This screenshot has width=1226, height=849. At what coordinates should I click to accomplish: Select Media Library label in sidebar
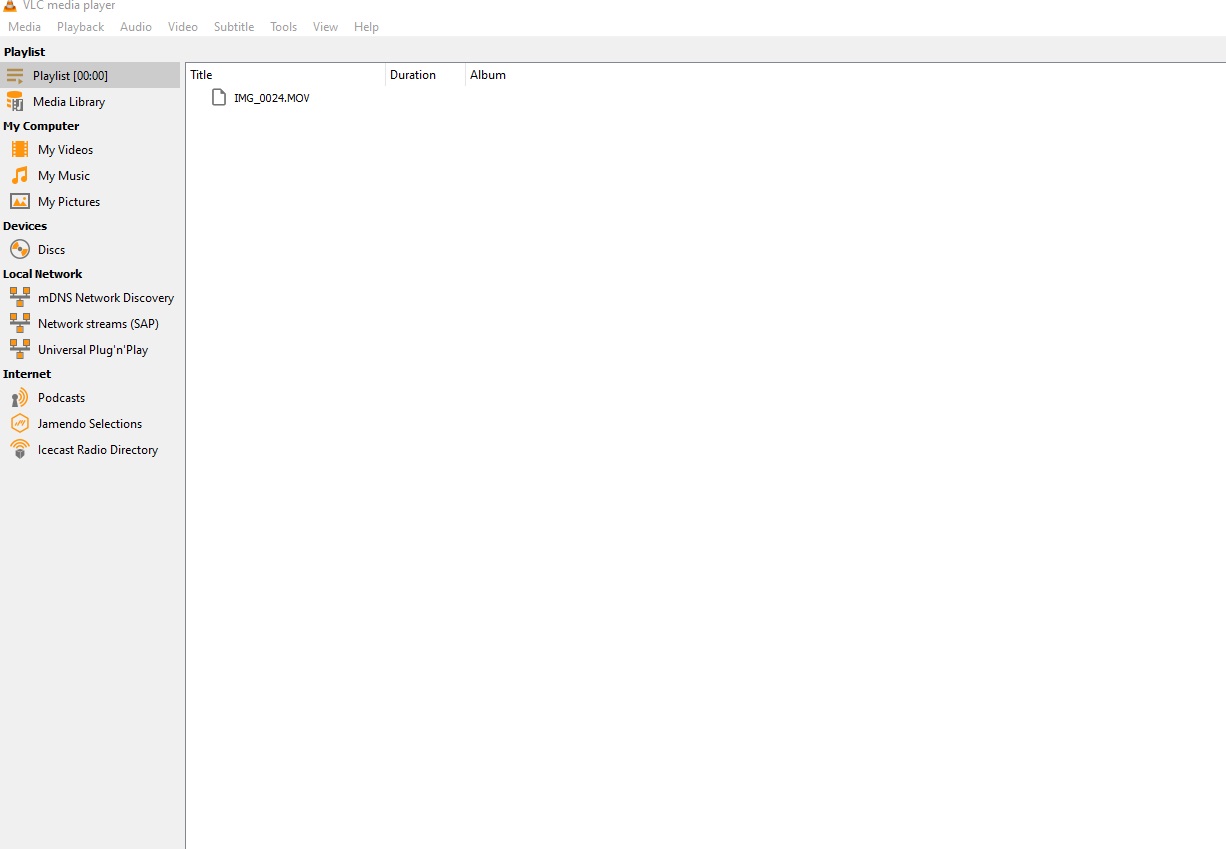69,102
